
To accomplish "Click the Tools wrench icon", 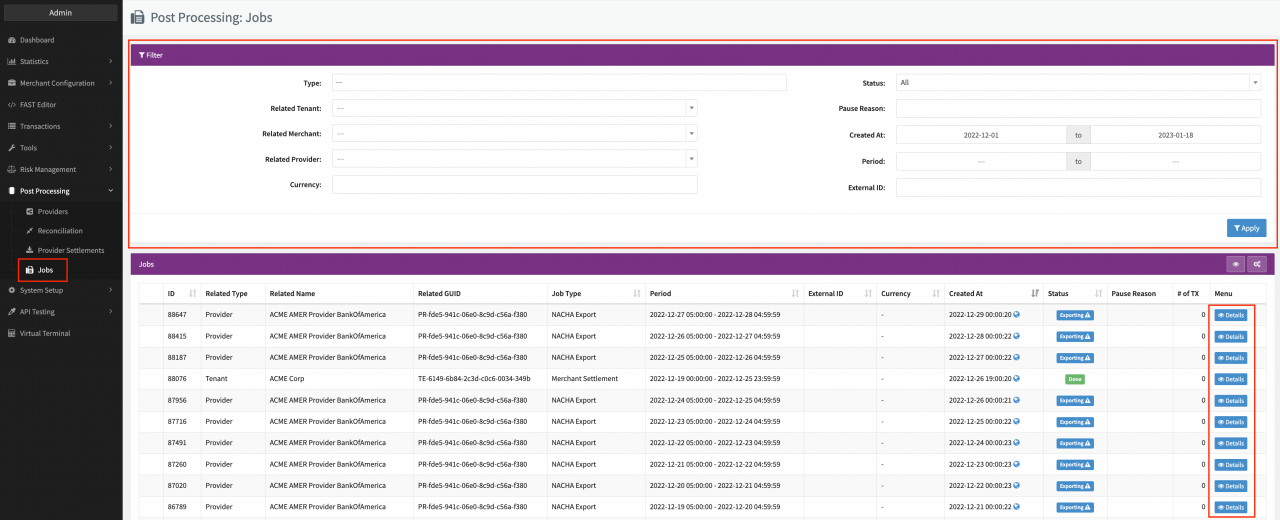I will tap(11, 148).
